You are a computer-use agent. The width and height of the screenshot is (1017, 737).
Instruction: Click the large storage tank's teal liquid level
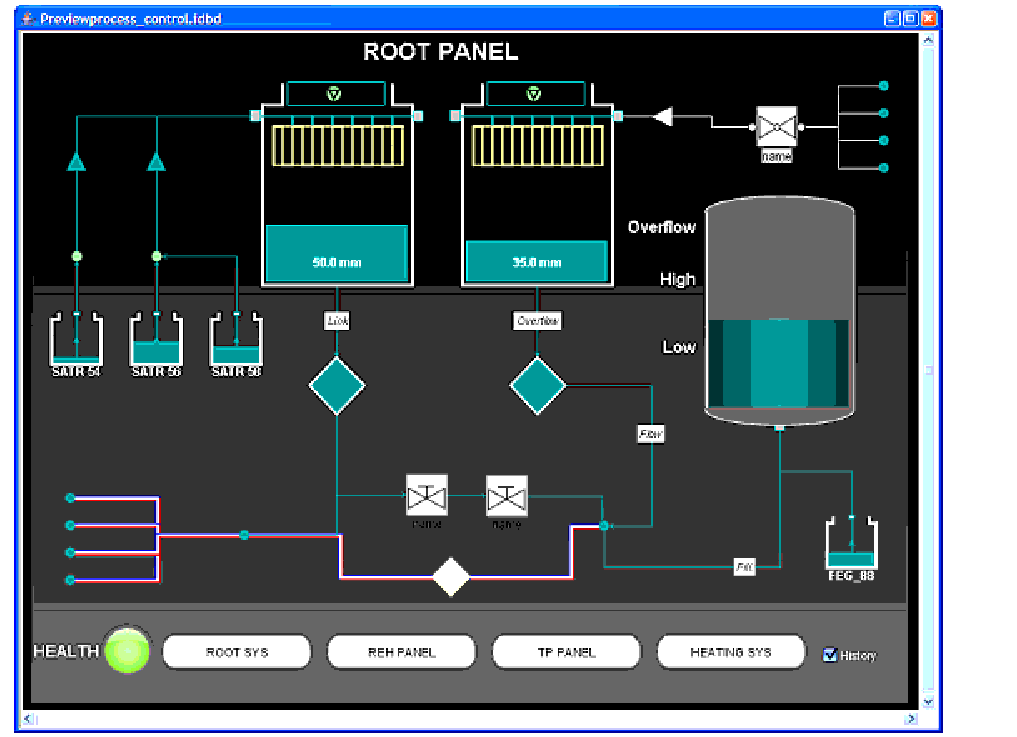pos(779,362)
